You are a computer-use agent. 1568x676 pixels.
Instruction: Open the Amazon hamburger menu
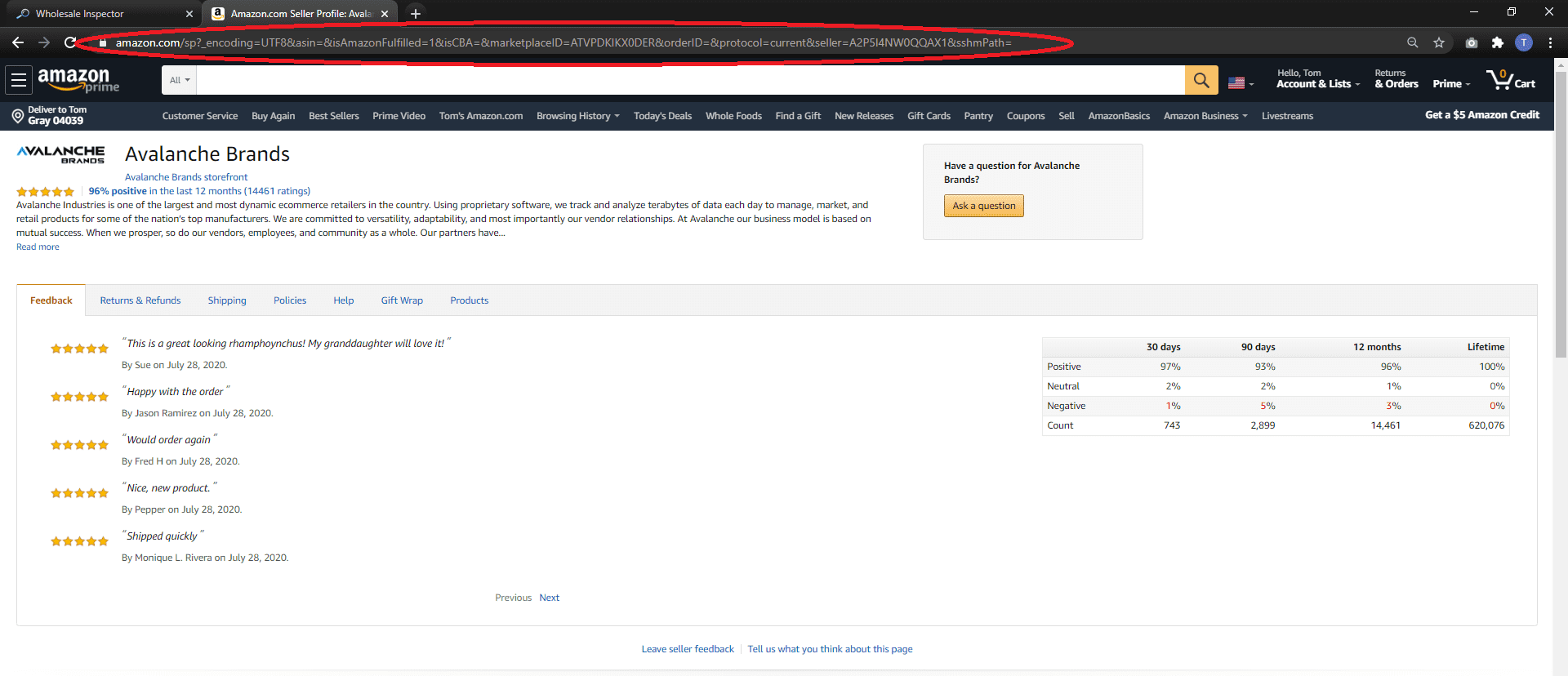[x=19, y=80]
